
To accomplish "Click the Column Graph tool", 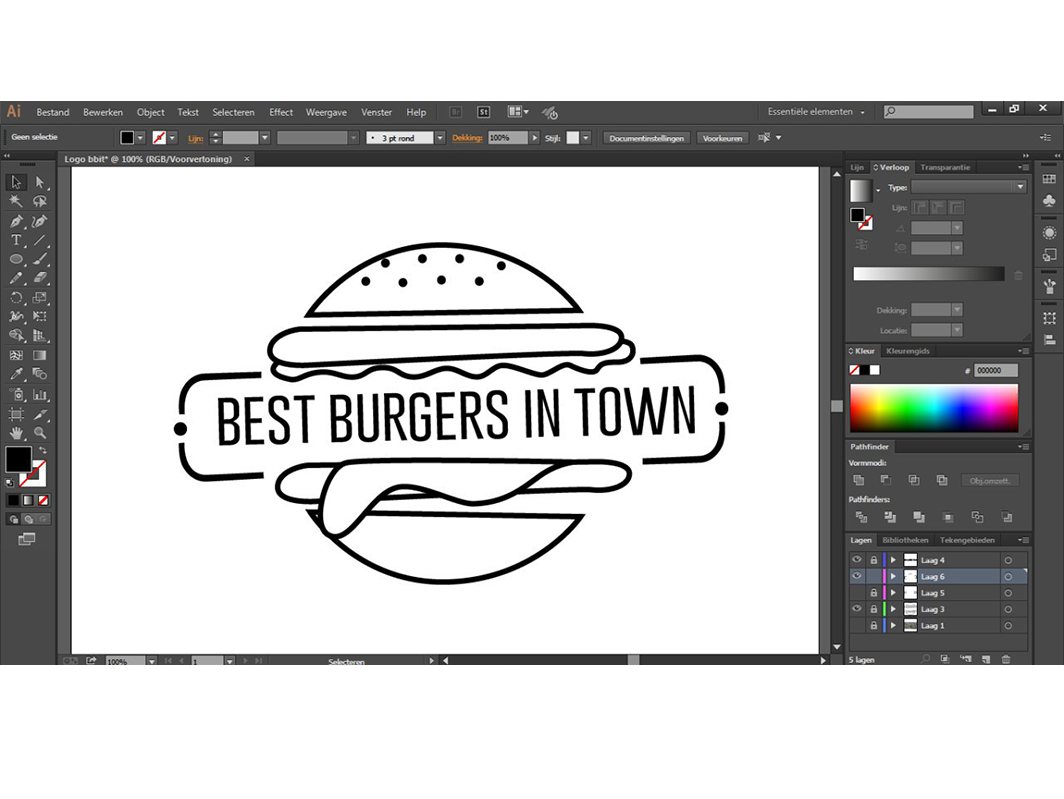I will [x=40, y=394].
